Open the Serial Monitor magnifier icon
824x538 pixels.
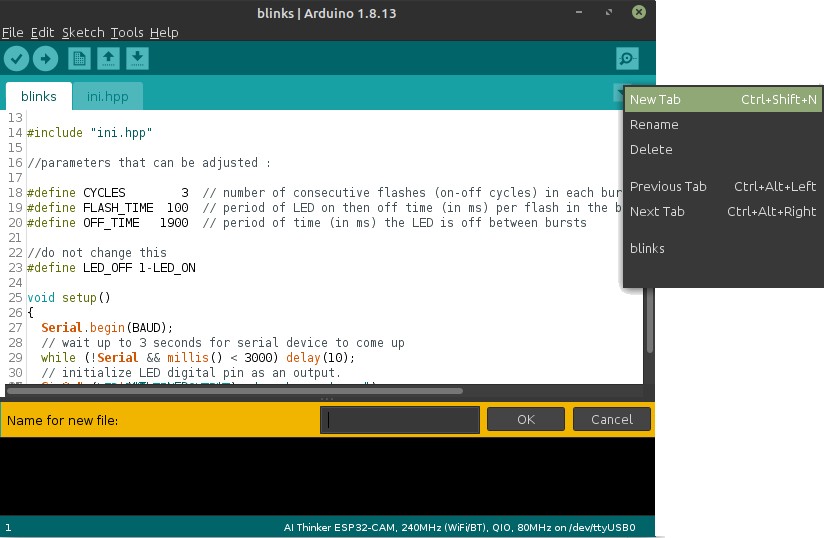627,59
